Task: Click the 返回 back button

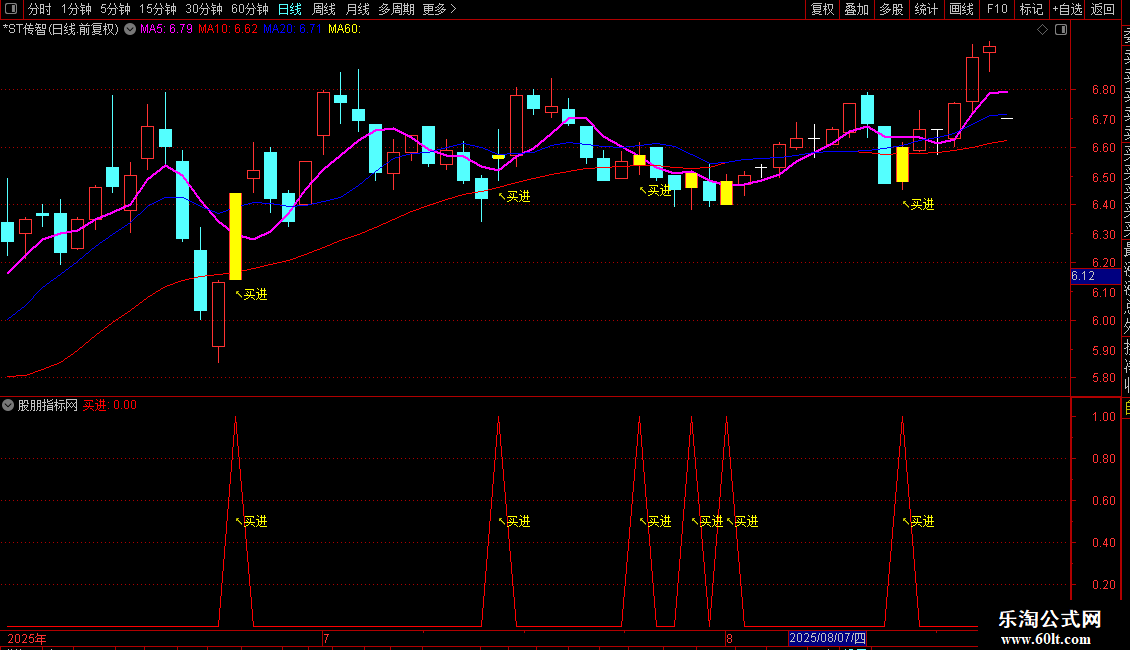Action: (x=1103, y=9)
